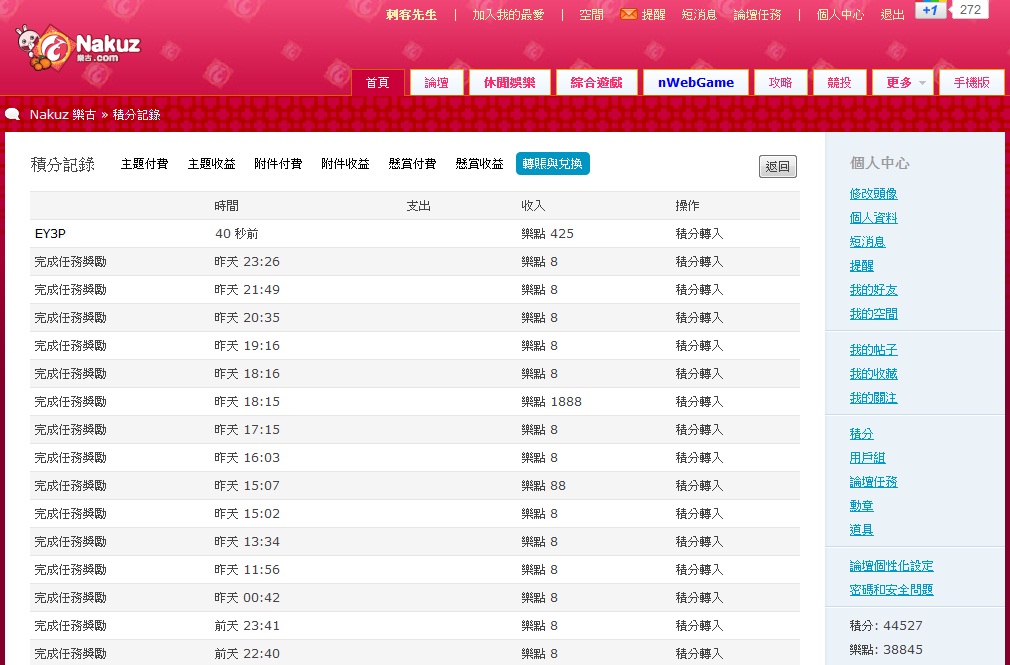
Task: Open the 首頁 tab
Action: pos(377,82)
